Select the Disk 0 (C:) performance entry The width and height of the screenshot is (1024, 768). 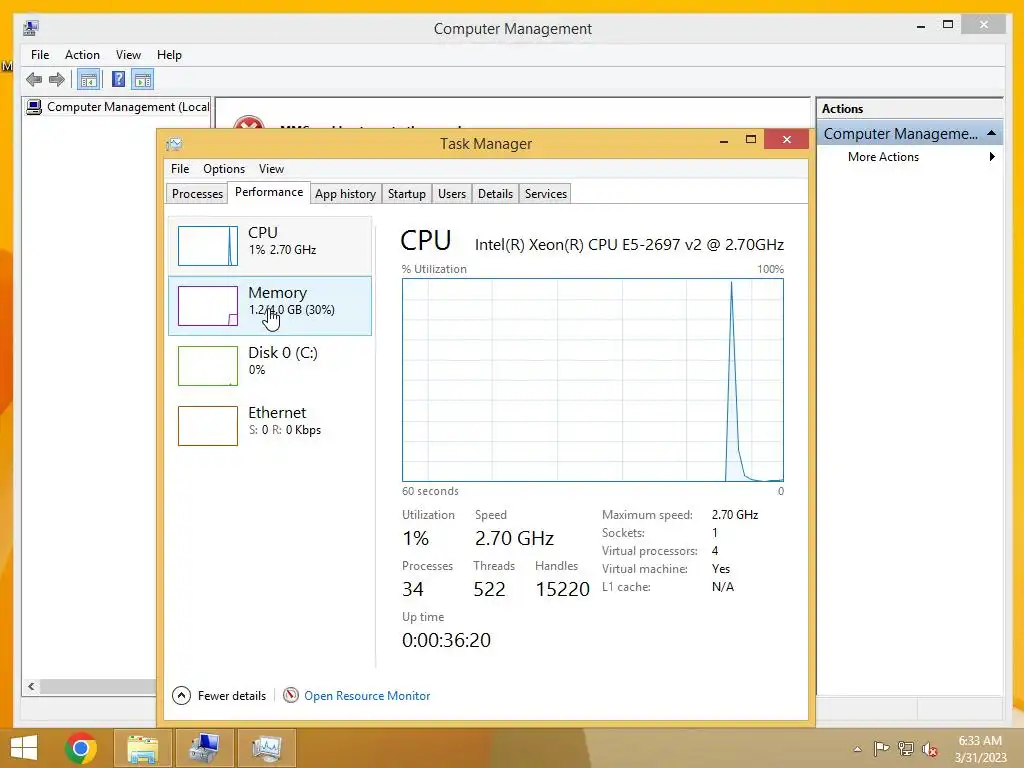pyautogui.click(x=270, y=366)
